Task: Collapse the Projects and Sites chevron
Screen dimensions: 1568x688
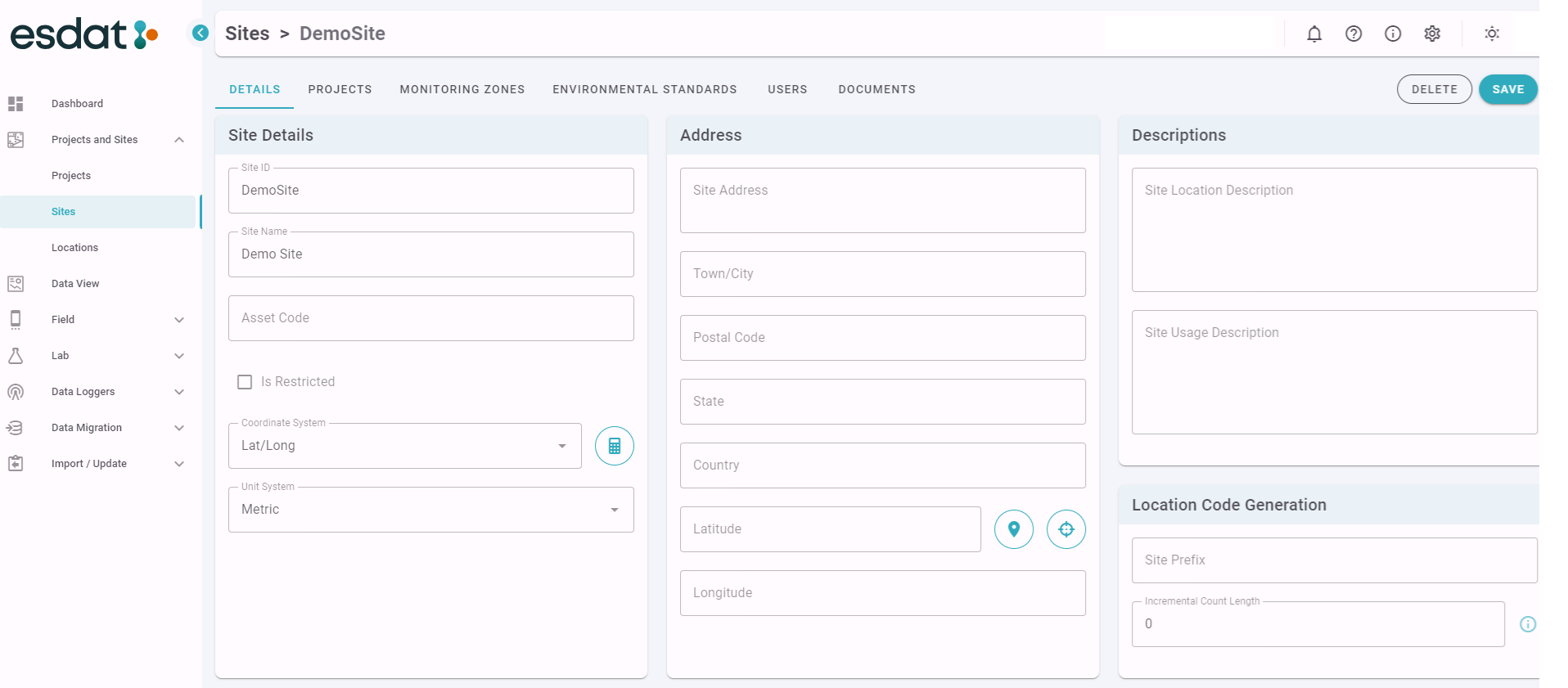Action: pyautogui.click(x=179, y=140)
